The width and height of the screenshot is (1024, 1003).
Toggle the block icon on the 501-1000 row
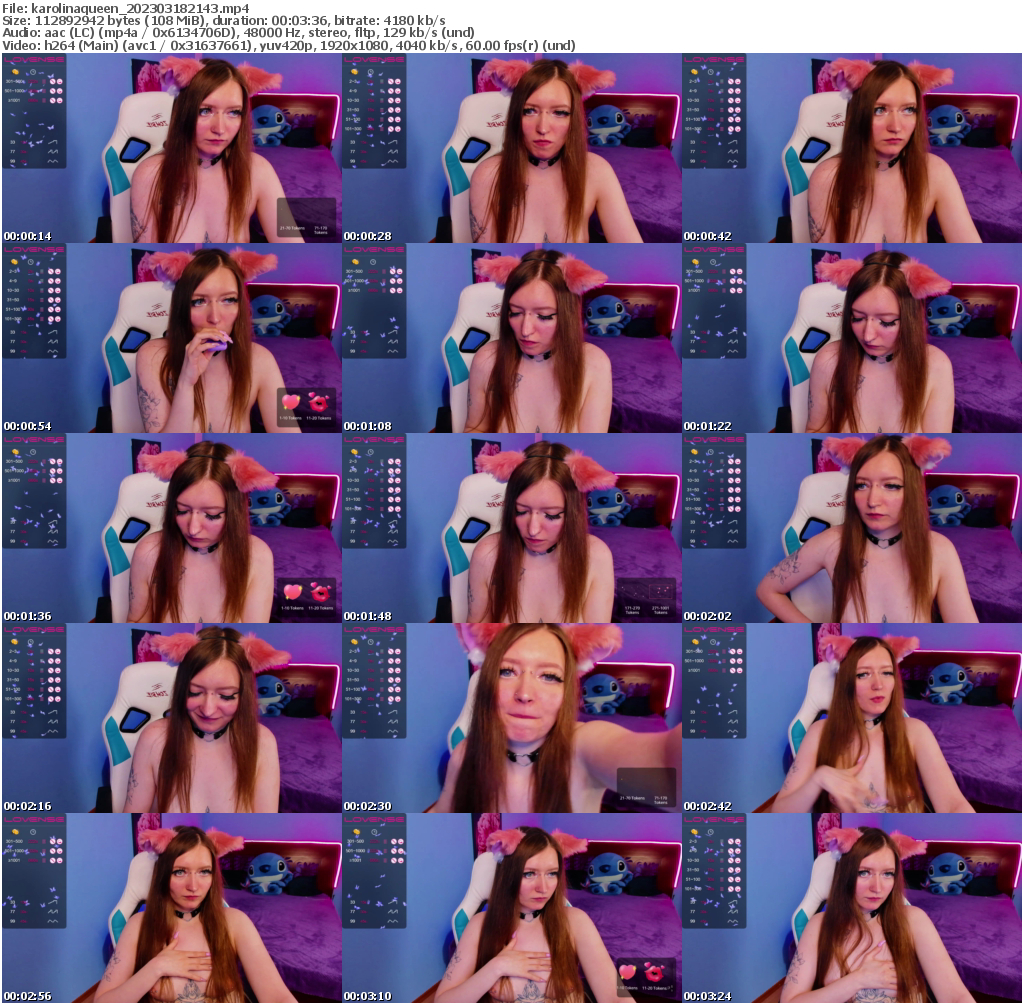[x=53, y=90]
